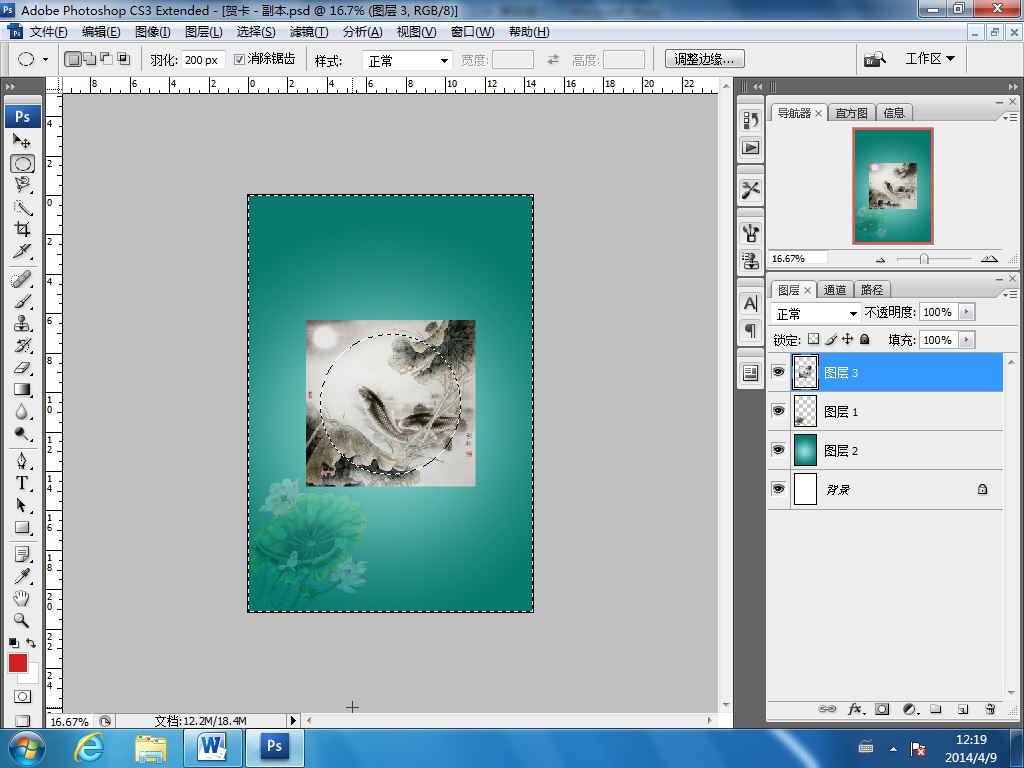Click the Navigator zoom slider handle
The height and width of the screenshot is (768, 1024).
pyautogui.click(x=924, y=259)
